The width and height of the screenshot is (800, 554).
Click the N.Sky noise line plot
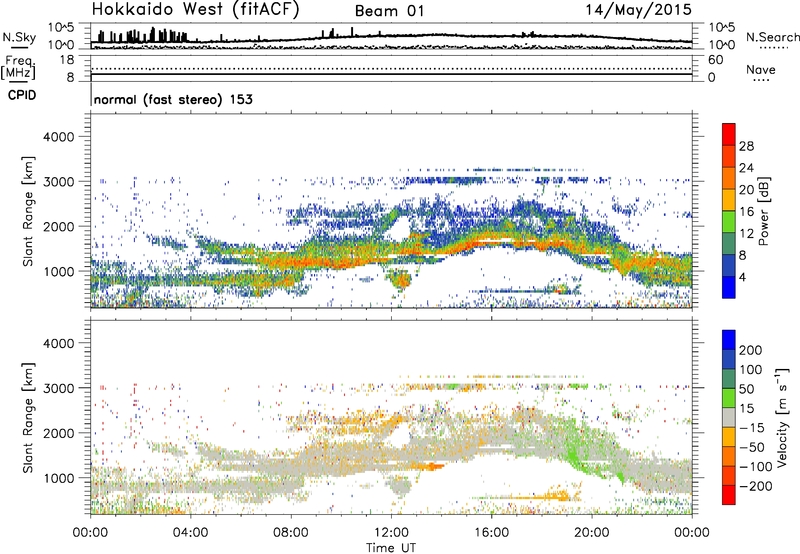[x=391, y=36]
